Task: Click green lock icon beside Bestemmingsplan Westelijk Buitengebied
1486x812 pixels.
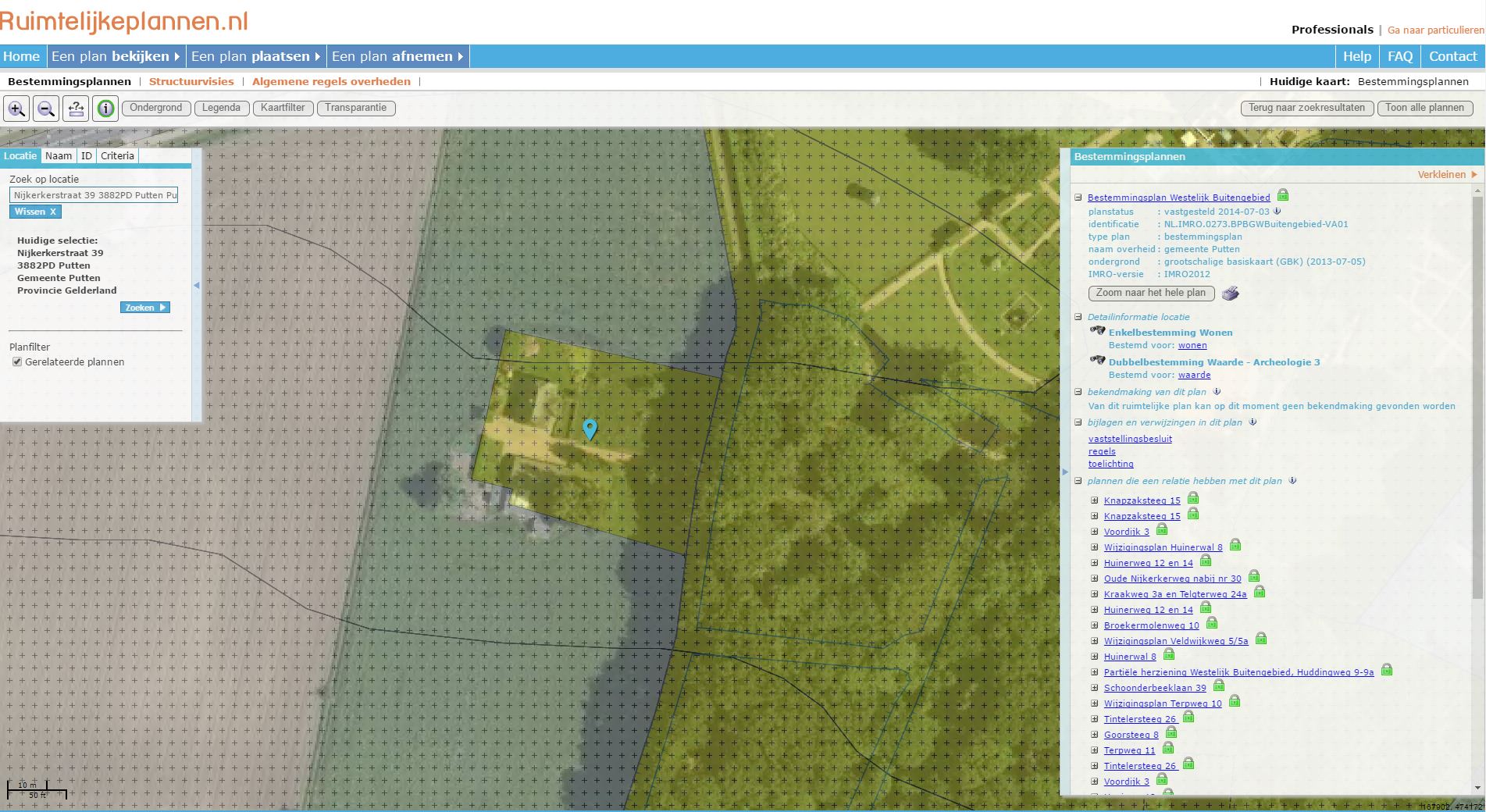Action: click(1282, 196)
